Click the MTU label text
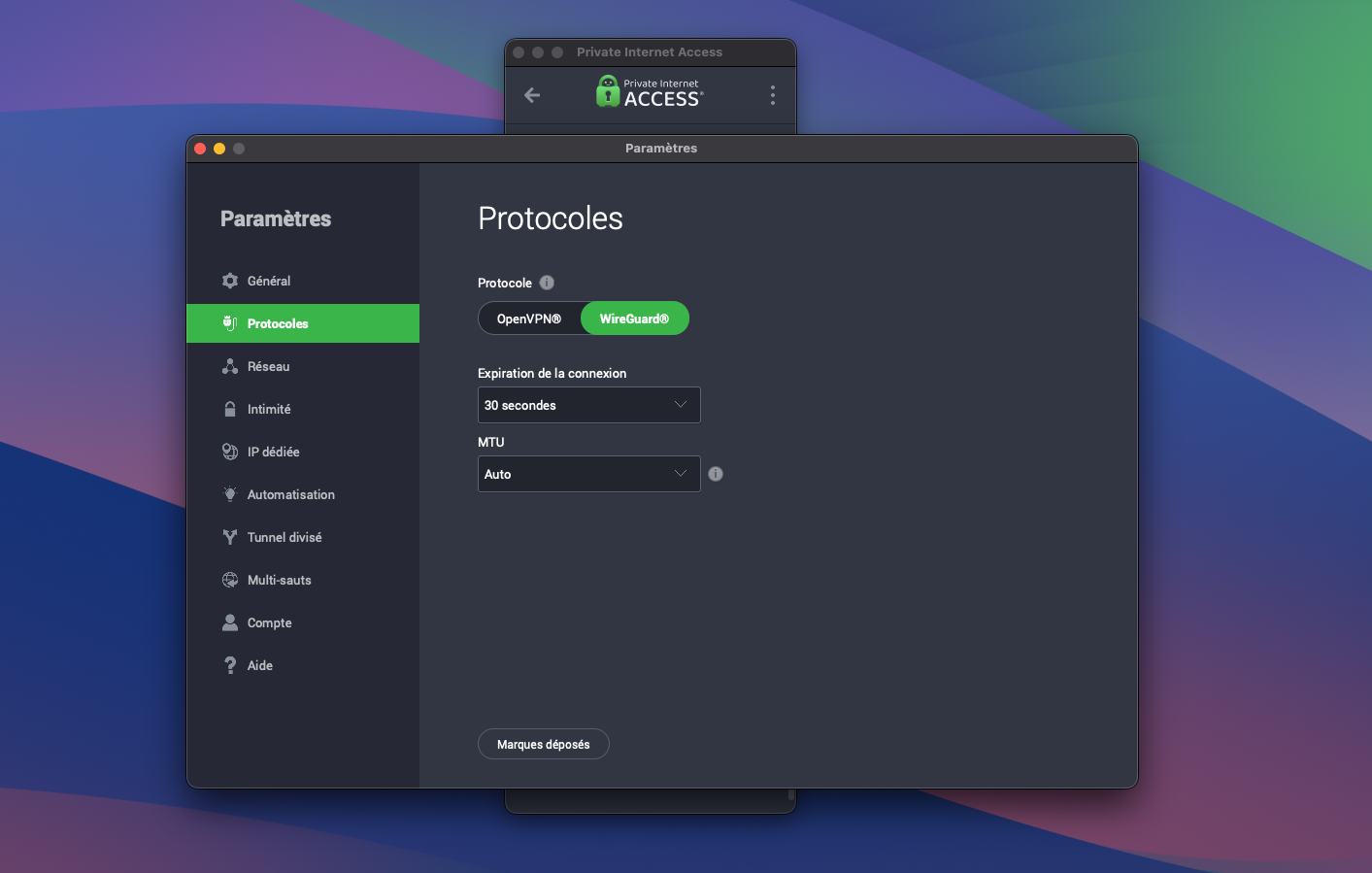The height and width of the screenshot is (873, 1372). click(491, 442)
